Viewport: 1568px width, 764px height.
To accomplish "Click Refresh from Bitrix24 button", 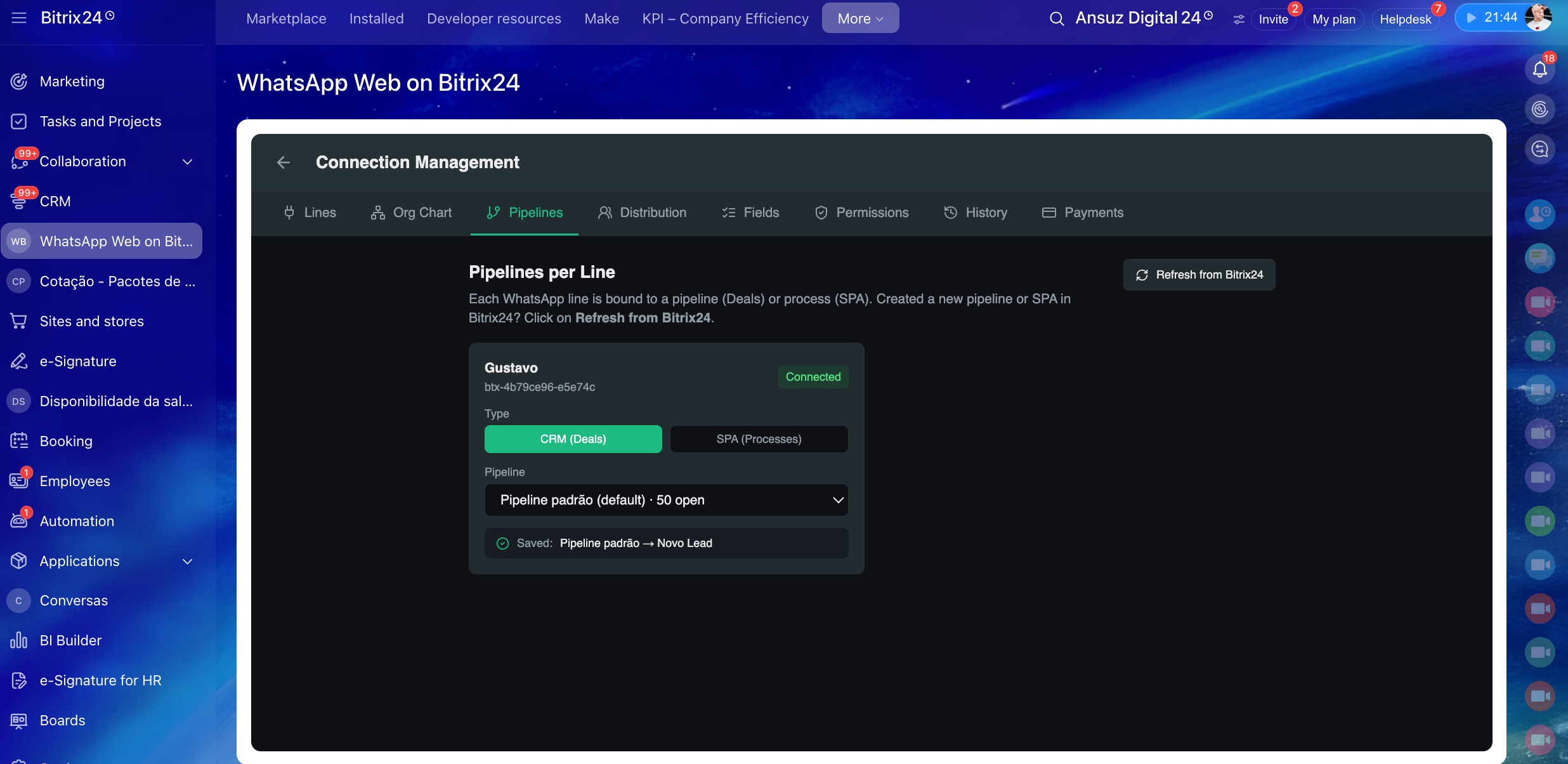I will tap(1199, 275).
